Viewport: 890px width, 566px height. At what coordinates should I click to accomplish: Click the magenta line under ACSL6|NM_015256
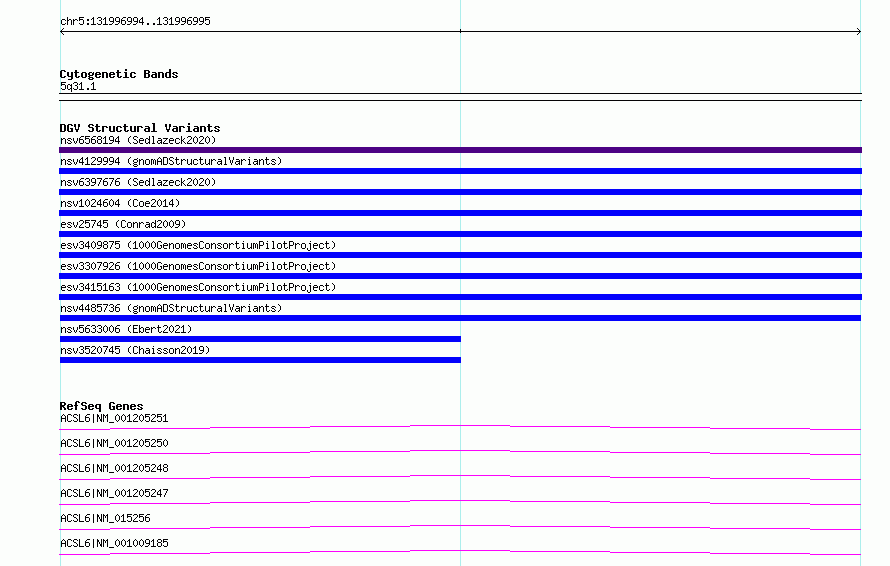pyautogui.click(x=460, y=527)
